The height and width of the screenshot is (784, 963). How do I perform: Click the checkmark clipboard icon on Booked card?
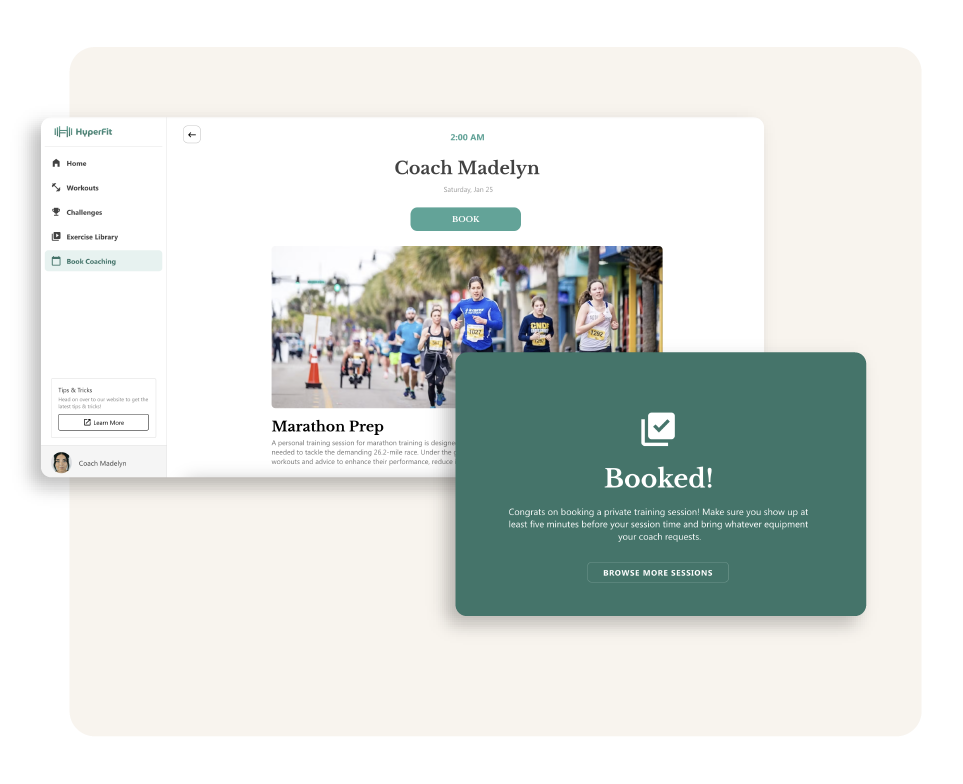658,428
